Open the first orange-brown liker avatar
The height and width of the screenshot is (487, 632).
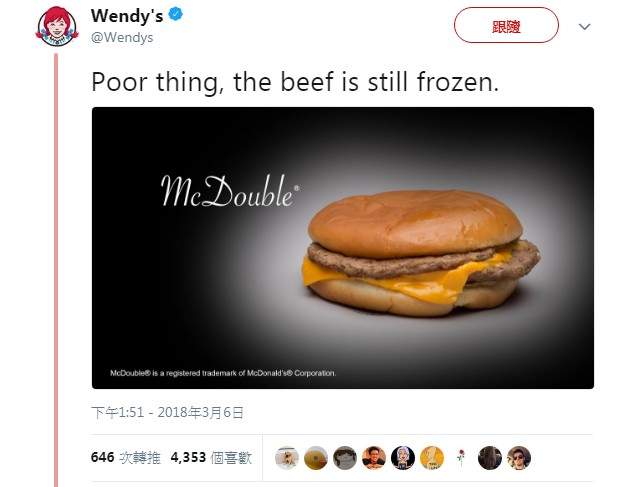(316, 458)
